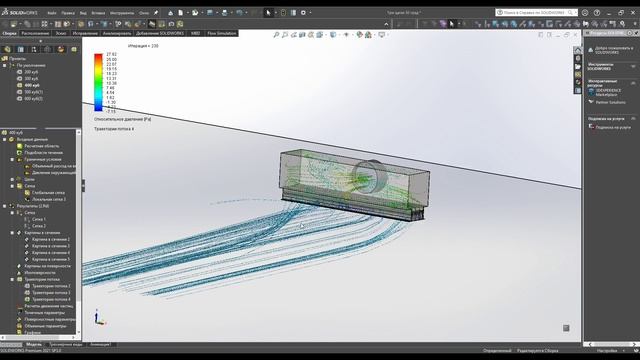Collapse the 'Граничные условия' node

tap(12, 159)
